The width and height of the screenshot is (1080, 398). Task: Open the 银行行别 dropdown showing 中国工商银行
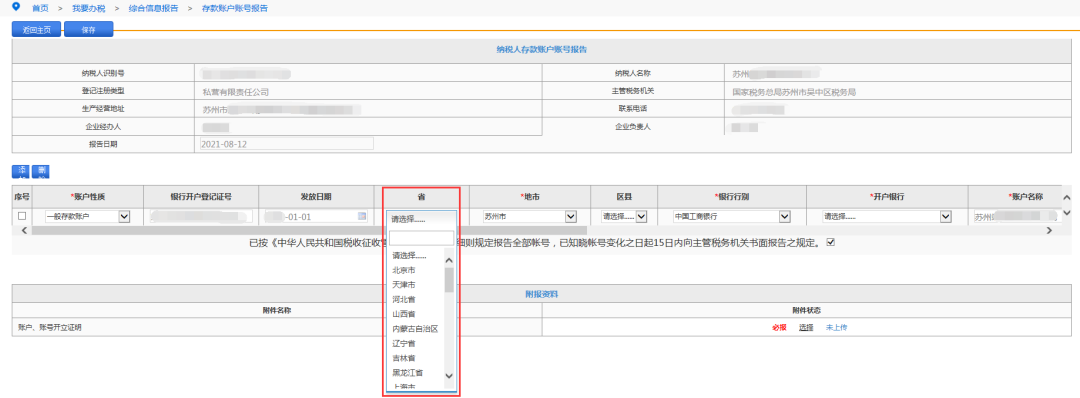pos(731,217)
